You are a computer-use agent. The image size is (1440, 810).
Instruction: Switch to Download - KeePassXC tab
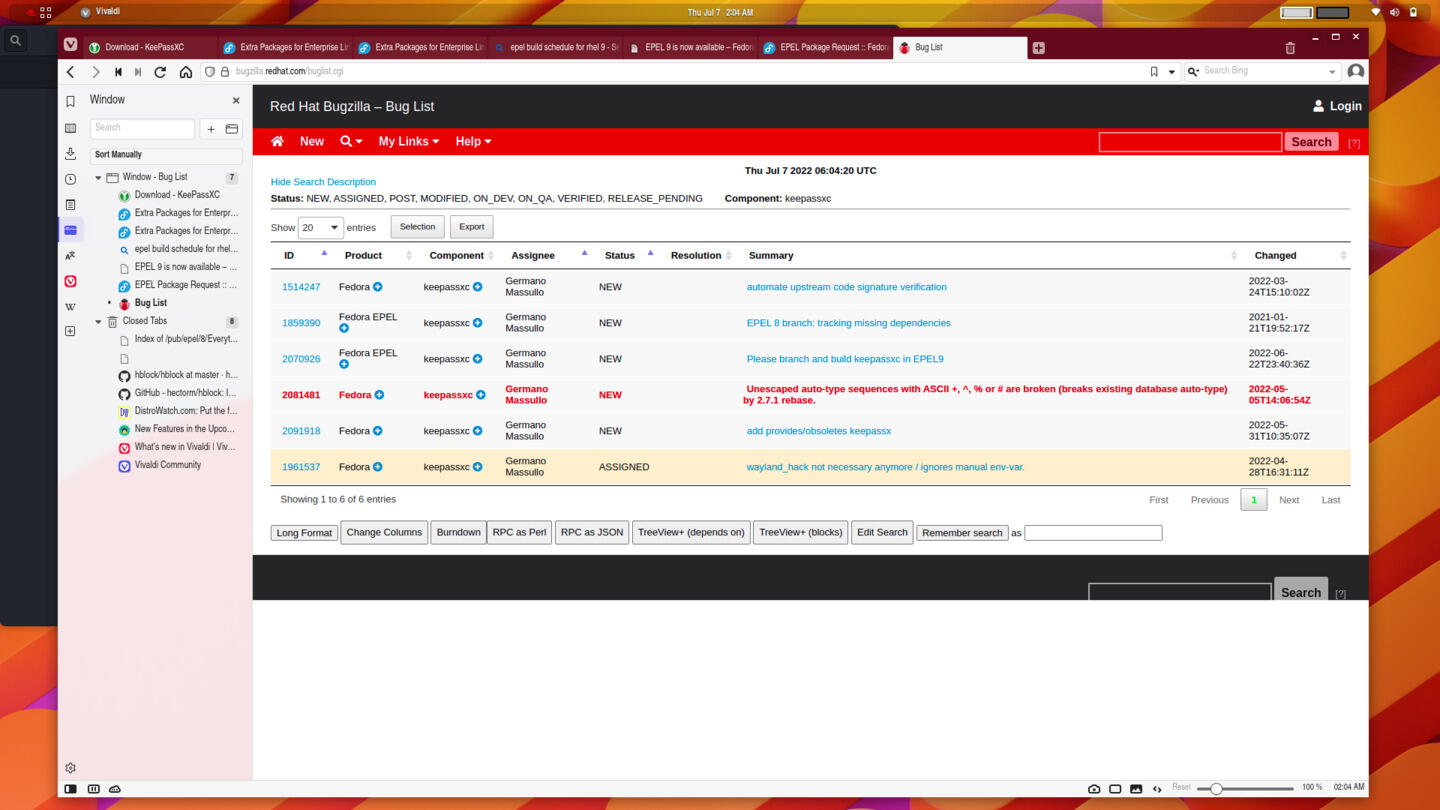[150, 47]
